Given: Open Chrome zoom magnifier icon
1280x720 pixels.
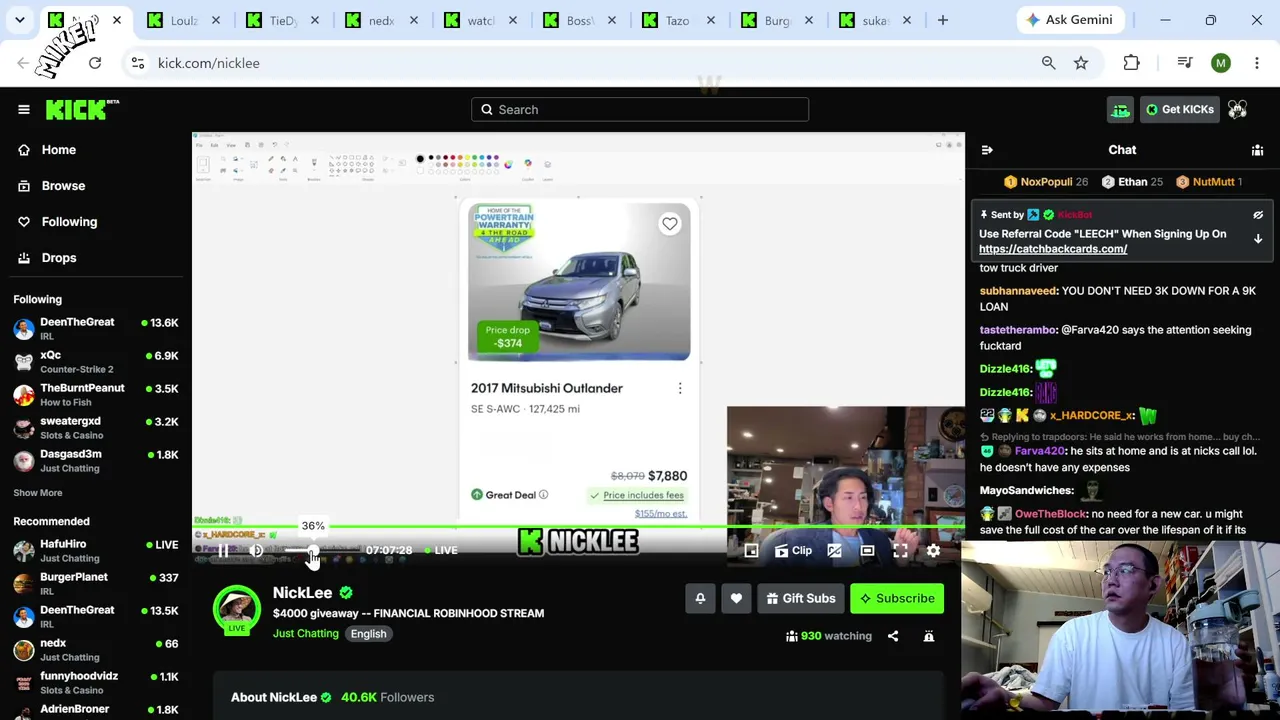Looking at the screenshot, I should [1048, 63].
